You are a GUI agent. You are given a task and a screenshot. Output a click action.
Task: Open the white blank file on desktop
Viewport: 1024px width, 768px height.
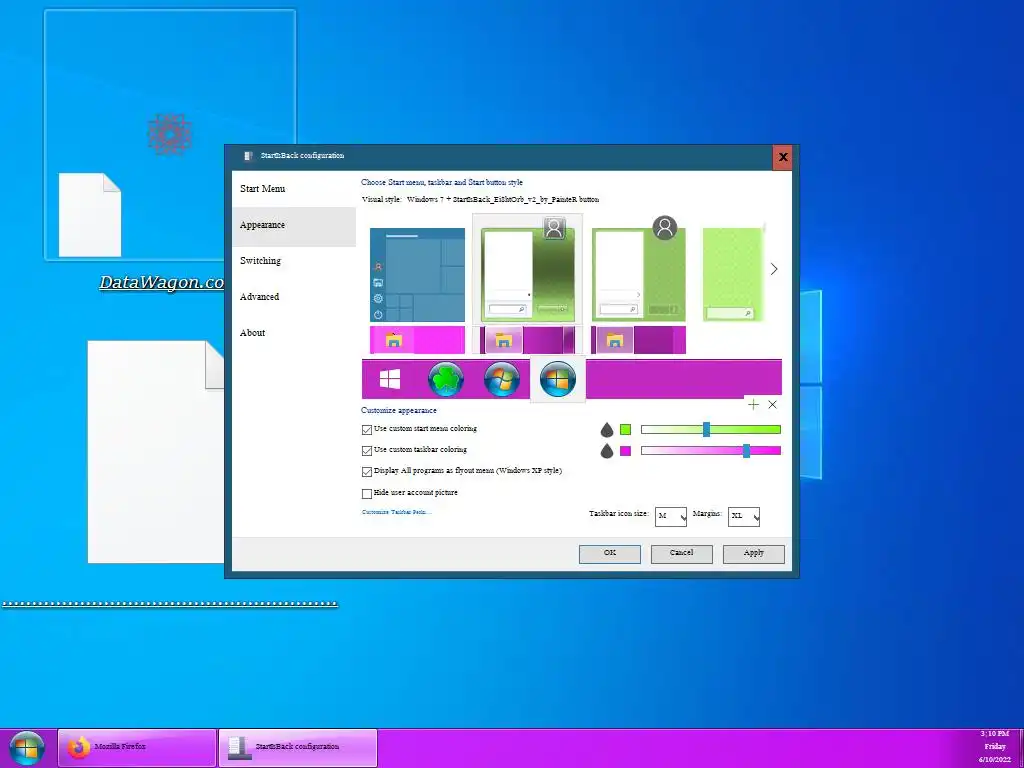[90, 215]
